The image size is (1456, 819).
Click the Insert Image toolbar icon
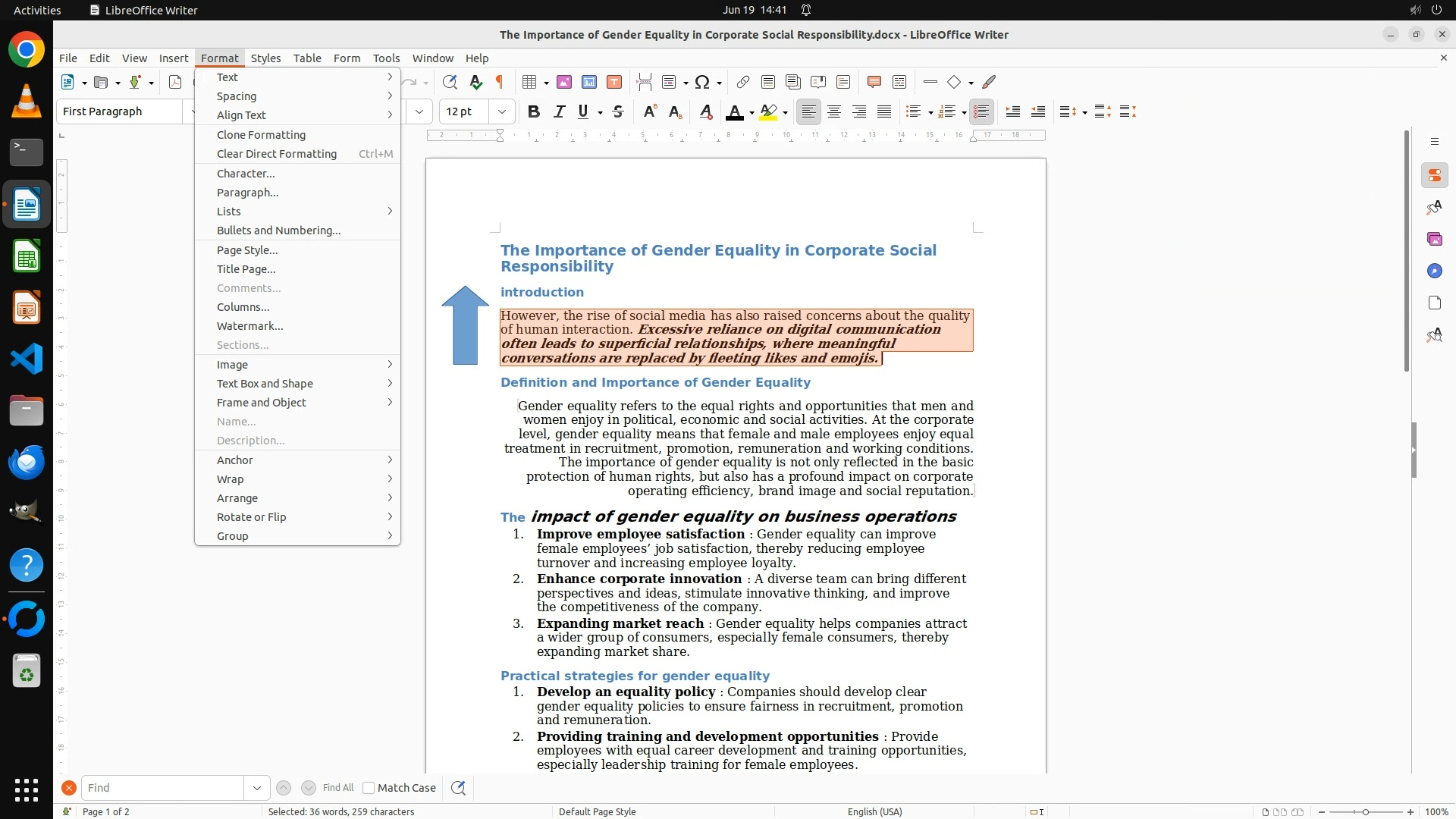[x=563, y=82]
